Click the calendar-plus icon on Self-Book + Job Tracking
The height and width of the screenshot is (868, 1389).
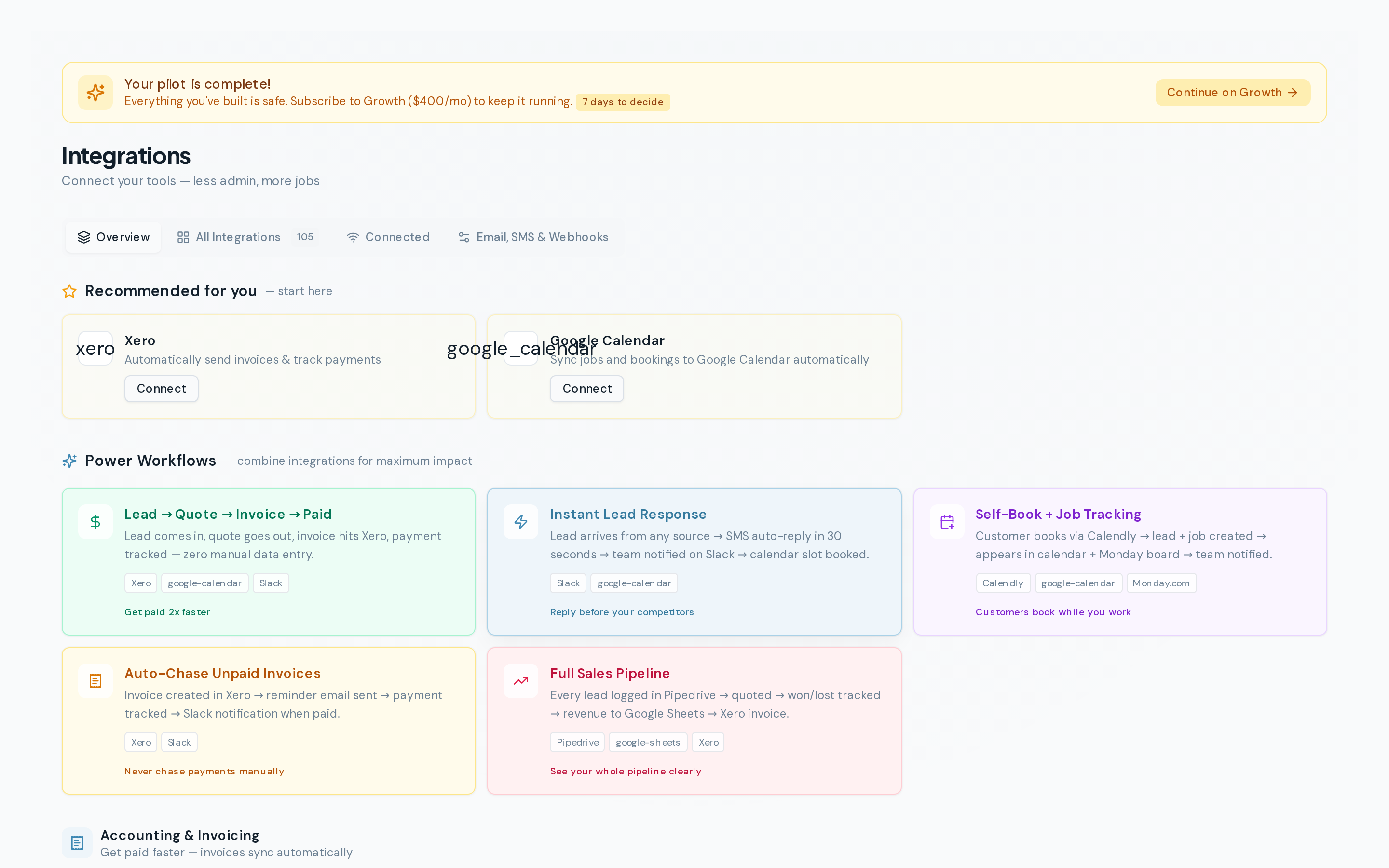(947, 522)
